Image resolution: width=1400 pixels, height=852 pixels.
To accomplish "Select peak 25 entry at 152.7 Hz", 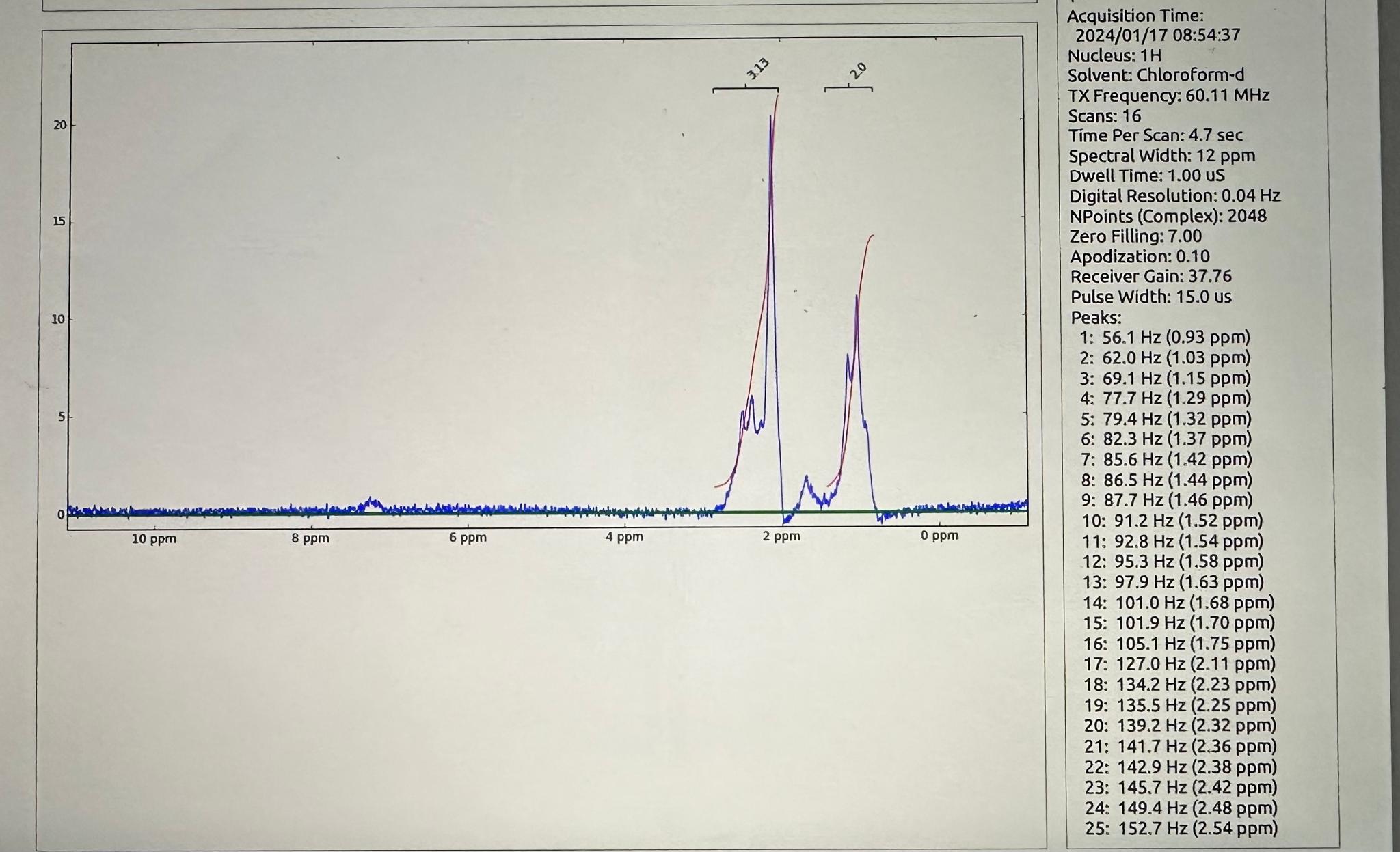I will click(1181, 829).
